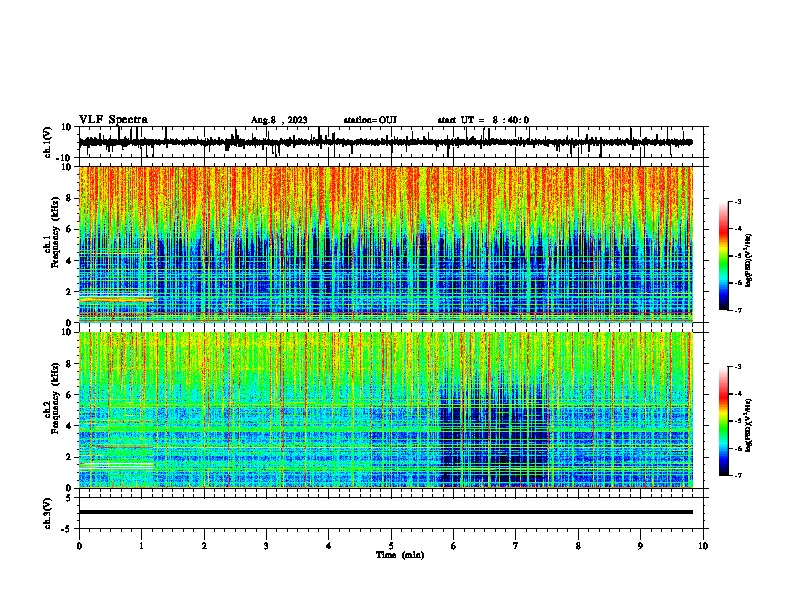Click inside the ch.1 frequency spectrogram
Image resolution: width=792 pixels, height=612 pixels.
tap(386, 244)
